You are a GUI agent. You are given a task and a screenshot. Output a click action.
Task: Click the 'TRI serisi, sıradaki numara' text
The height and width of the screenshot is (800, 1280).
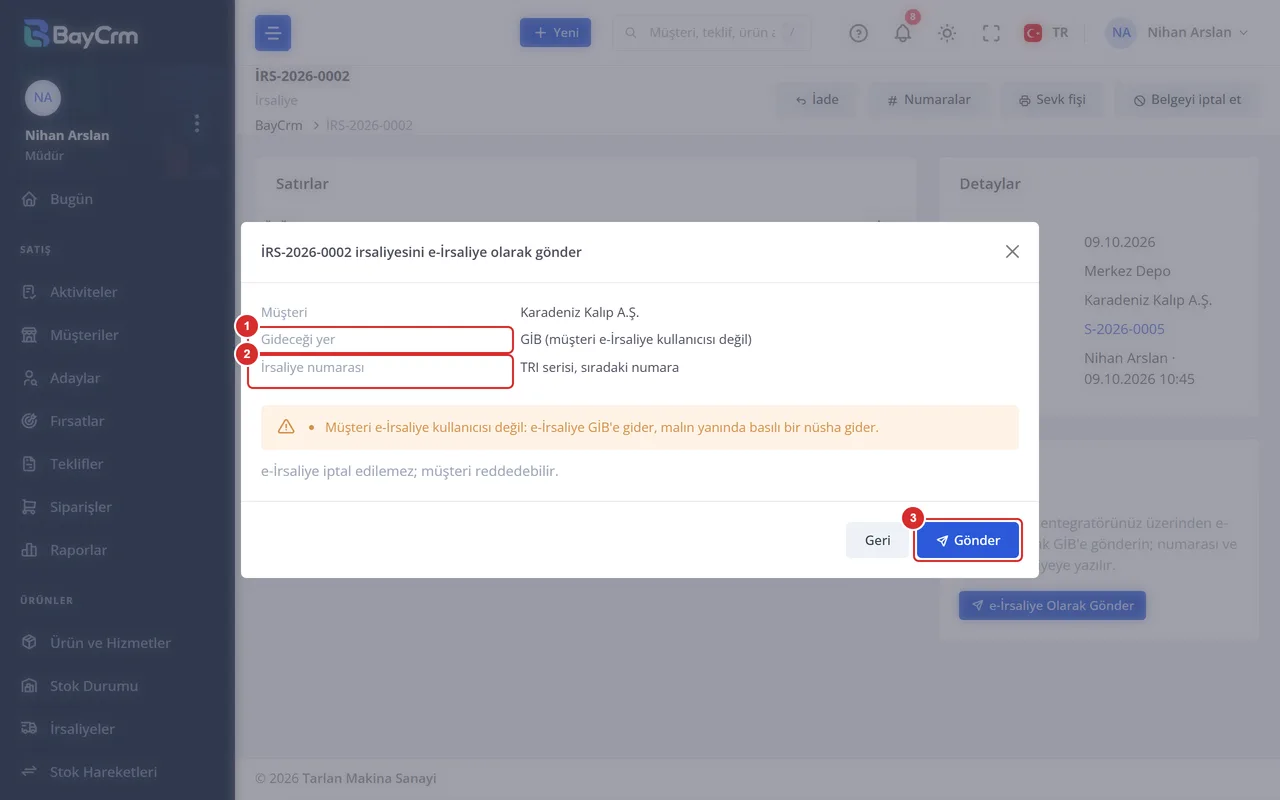(599, 367)
